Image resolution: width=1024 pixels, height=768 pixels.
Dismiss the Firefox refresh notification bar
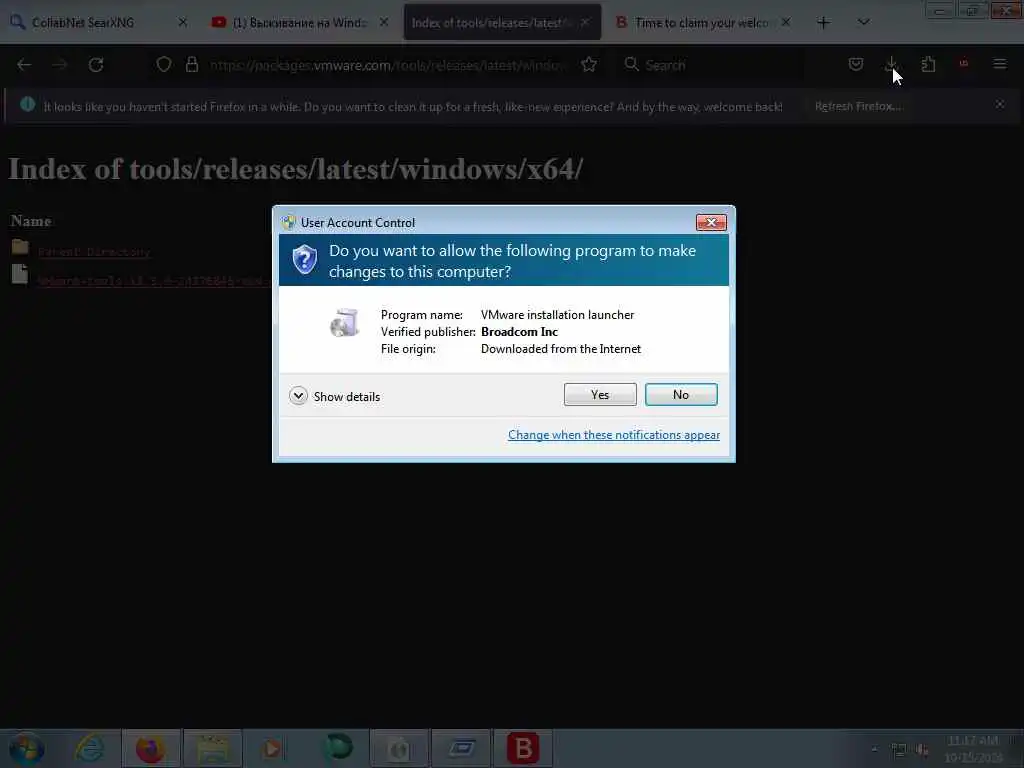[1000, 104]
